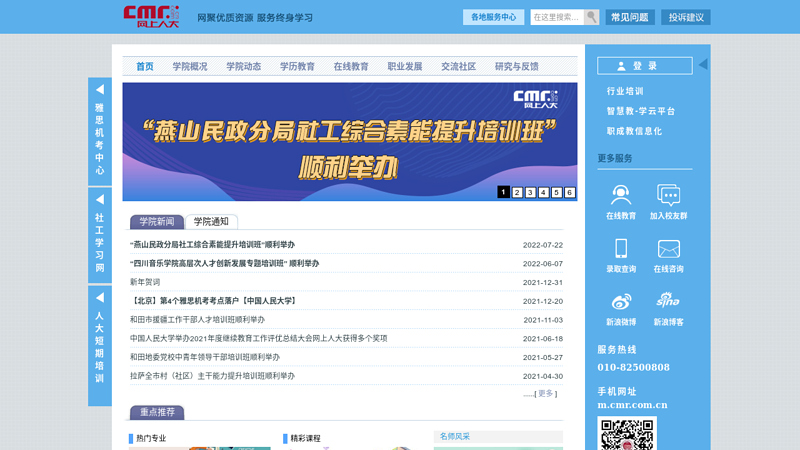This screenshot has width=800, height=450.
Task: Collapse right sidebar with arrow
Action: point(703,64)
